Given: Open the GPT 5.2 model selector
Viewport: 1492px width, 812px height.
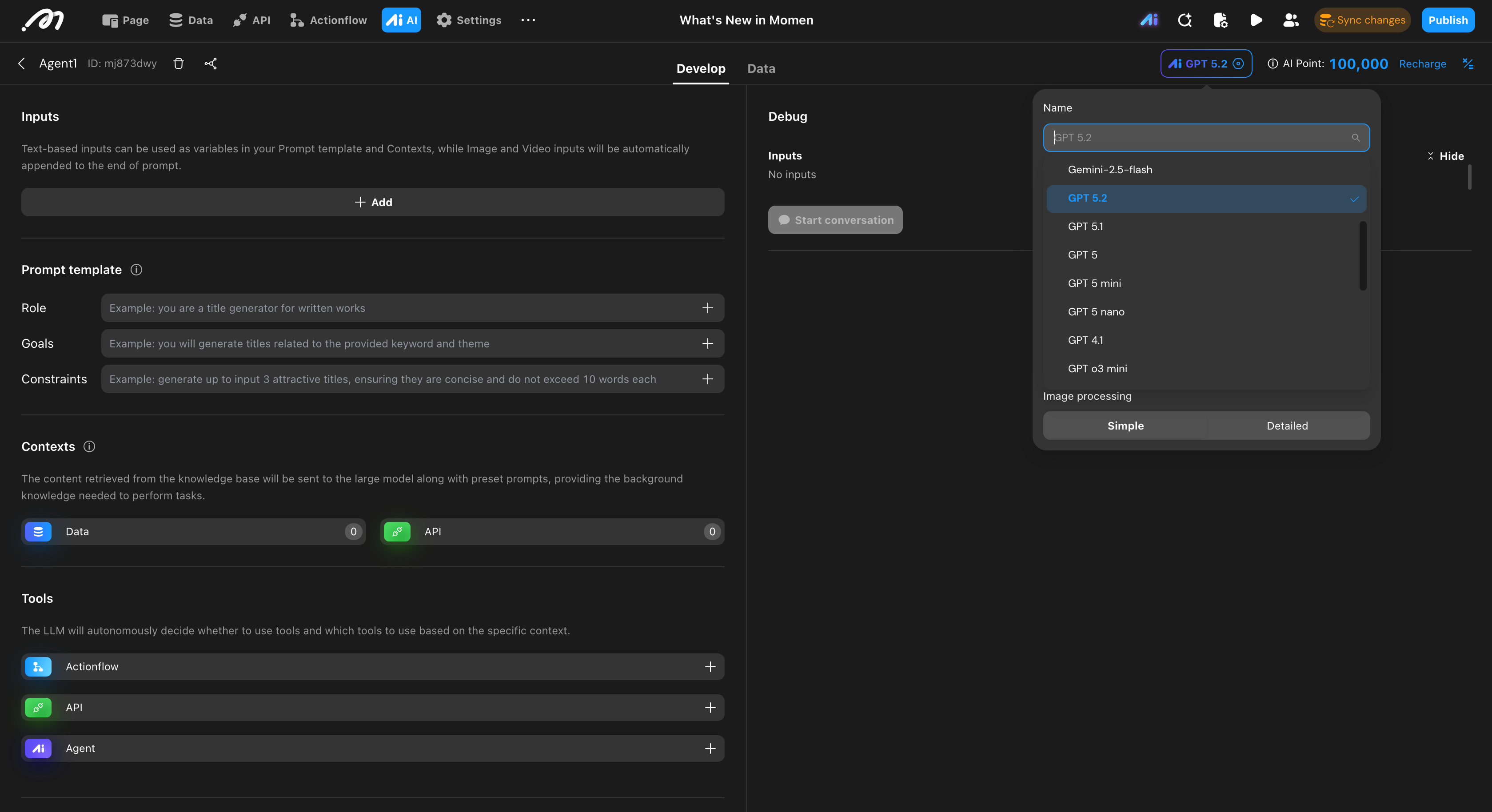Looking at the screenshot, I should (1206, 64).
